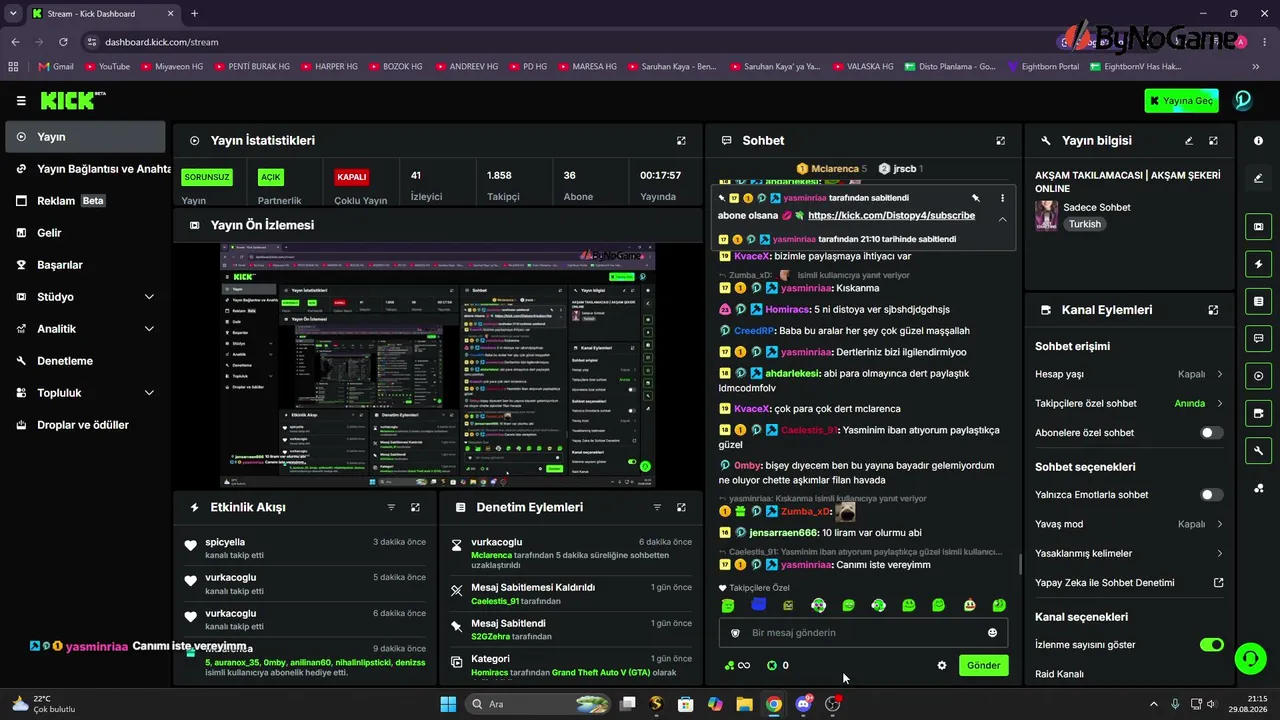Viewport: 1280px width, 720px height.
Task: Open Yayın Bağlantısı ve Anahtarı page
Action: point(86,169)
